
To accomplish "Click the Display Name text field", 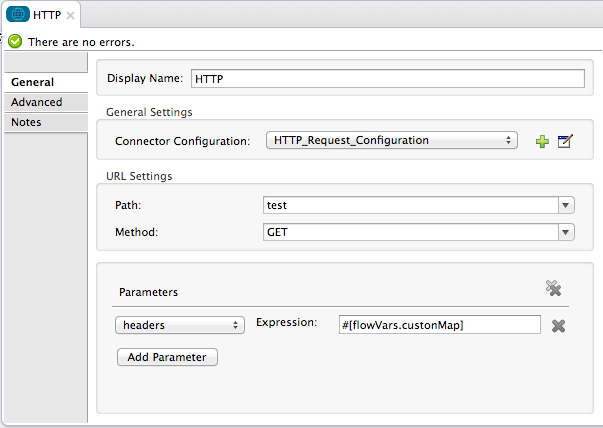I will [x=387, y=79].
